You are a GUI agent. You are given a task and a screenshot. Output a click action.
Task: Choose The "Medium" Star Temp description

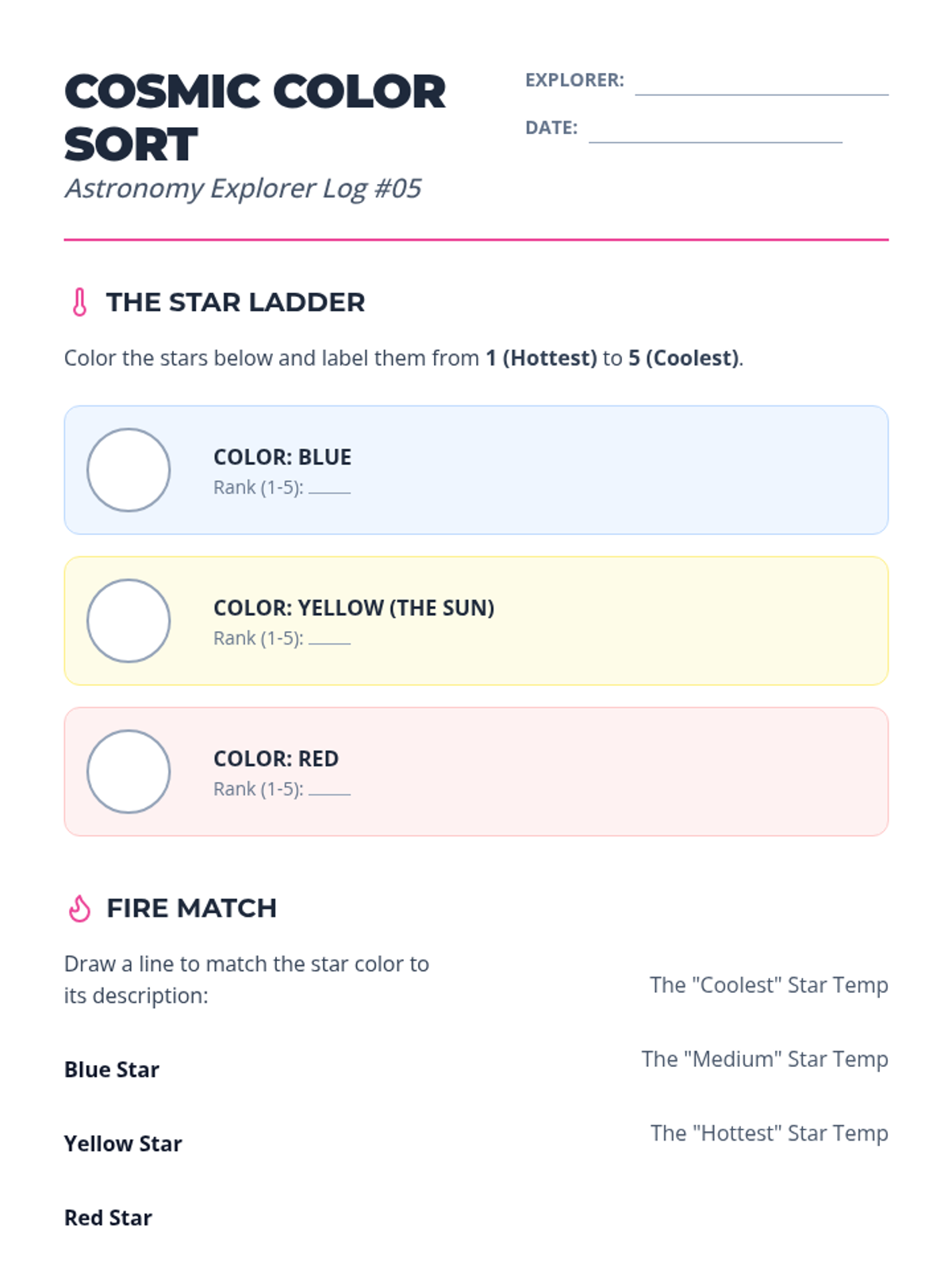click(765, 1059)
